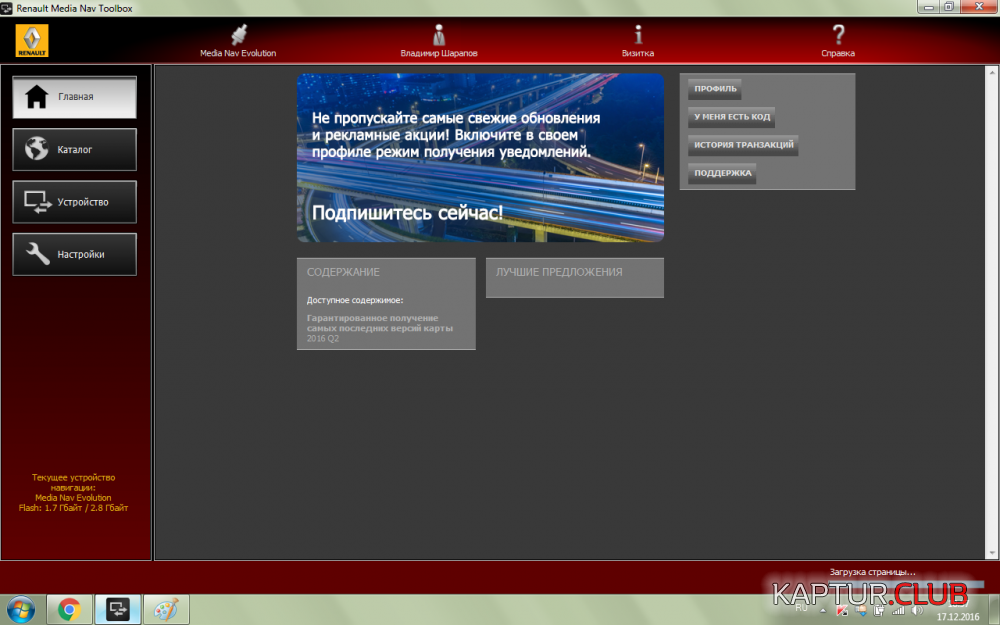Click the ПРОФИЛЬ button
Image resolution: width=1000 pixels, height=625 pixels.
[x=715, y=89]
